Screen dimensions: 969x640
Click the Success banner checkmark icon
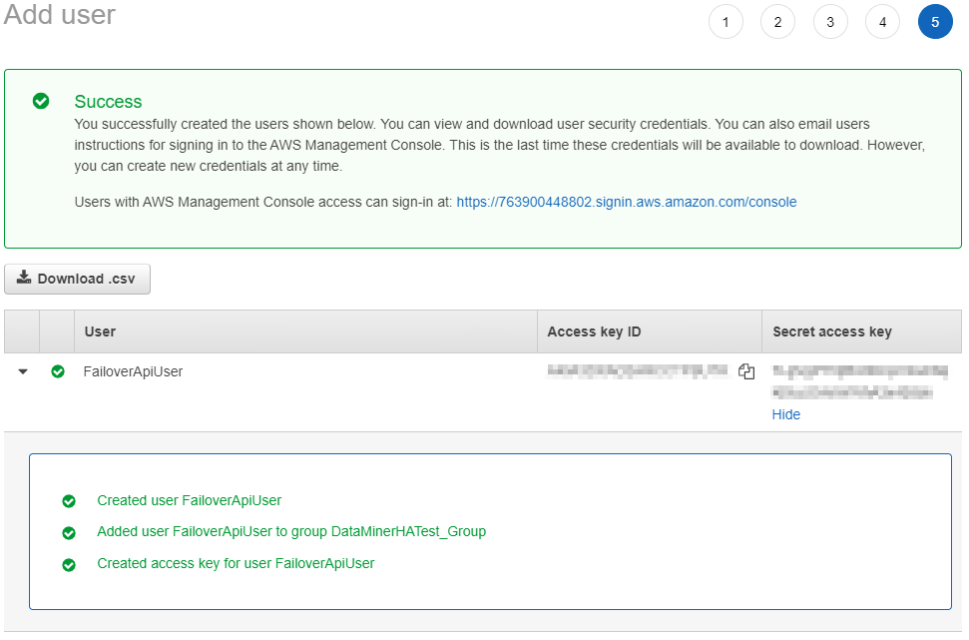[41, 101]
